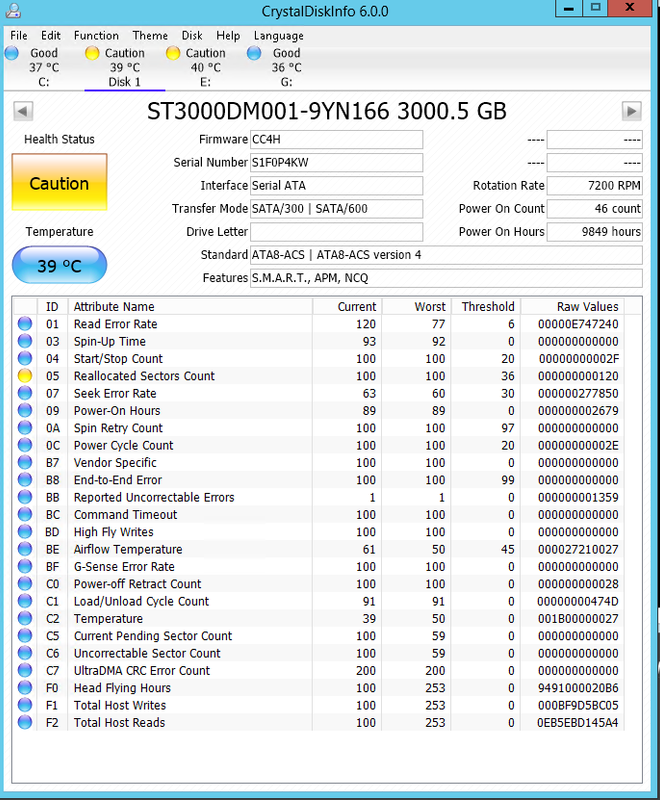Click the Attribute Name column header
This screenshot has width=660, height=800.
(x=190, y=307)
